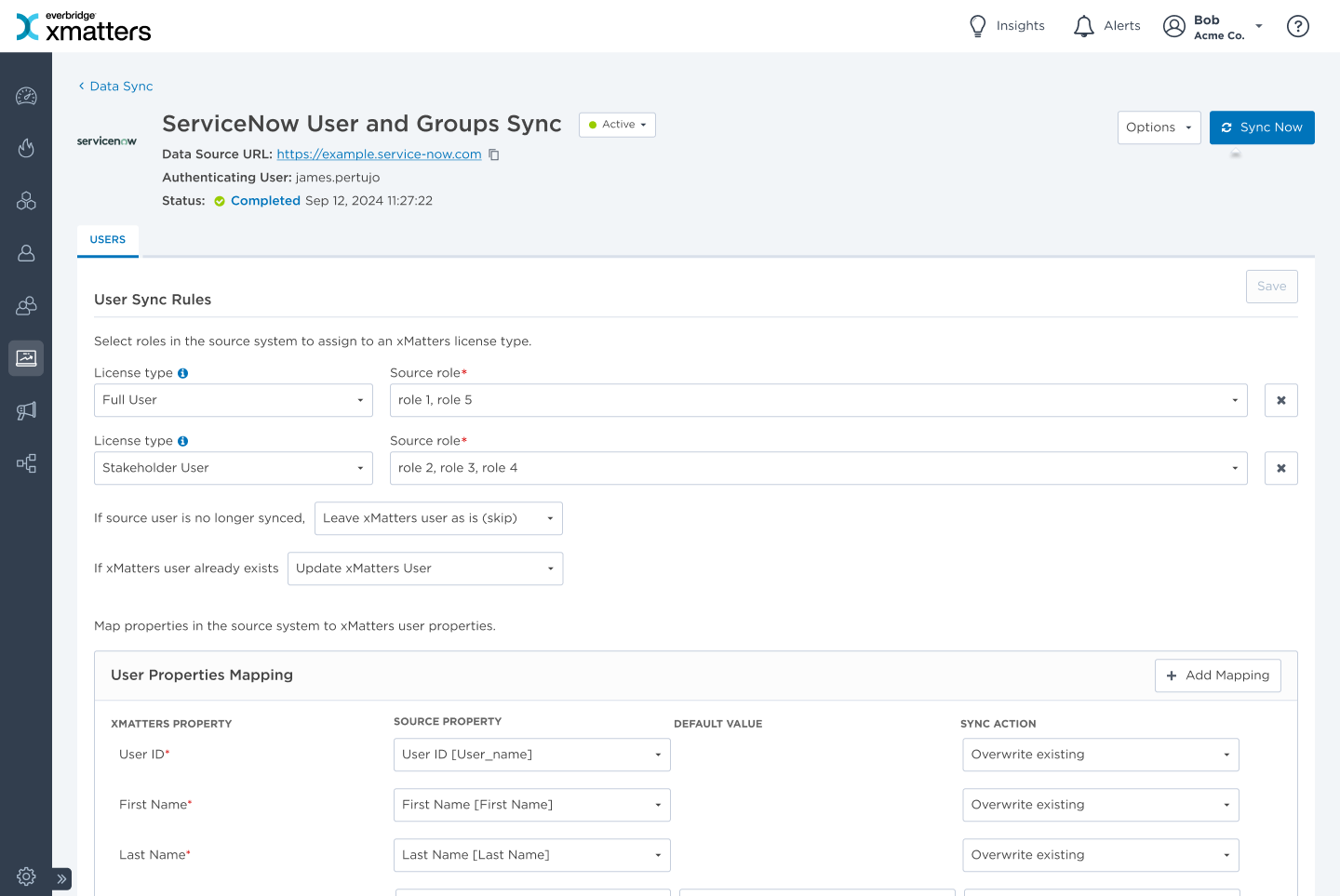This screenshot has height=896, width=1340.
Task: Open the Alerts bell icon
Action: click(1083, 26)
